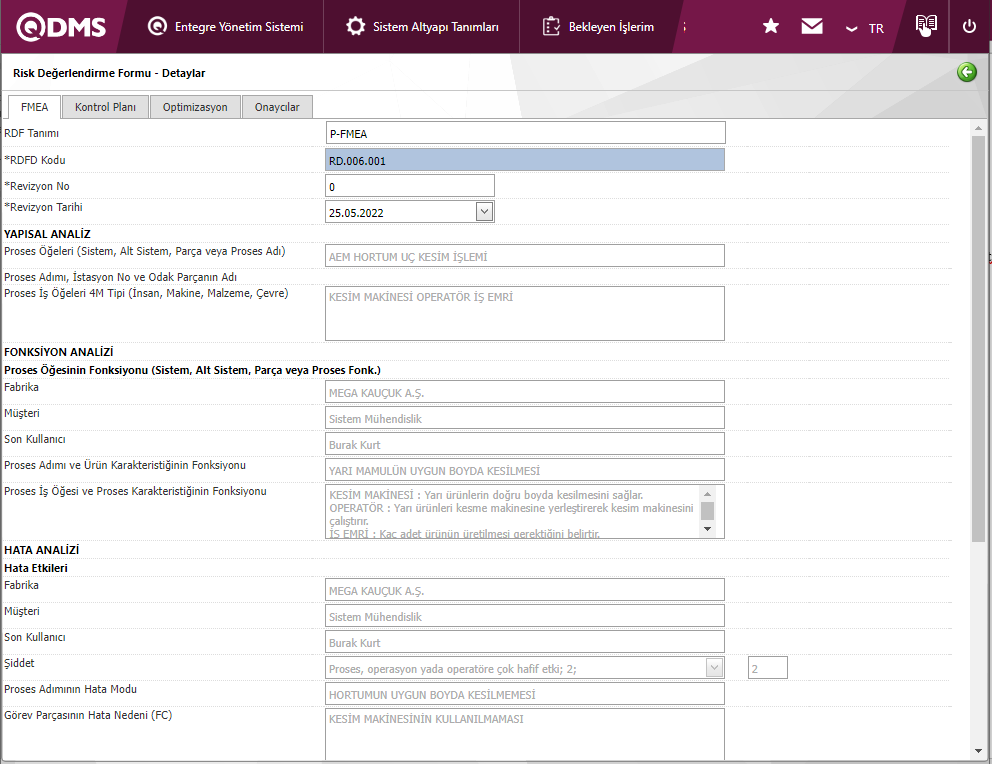This screenshot has width=992, height=764.
Task: Open the TR language dropdown
Action: [x=865, y=28]
